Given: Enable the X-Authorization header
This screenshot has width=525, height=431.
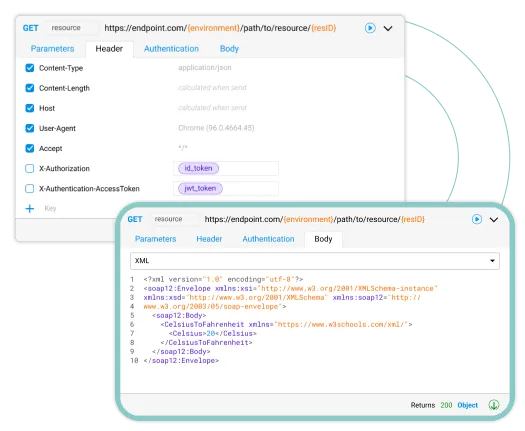Looking at the screenshot, I should [30, 168].
